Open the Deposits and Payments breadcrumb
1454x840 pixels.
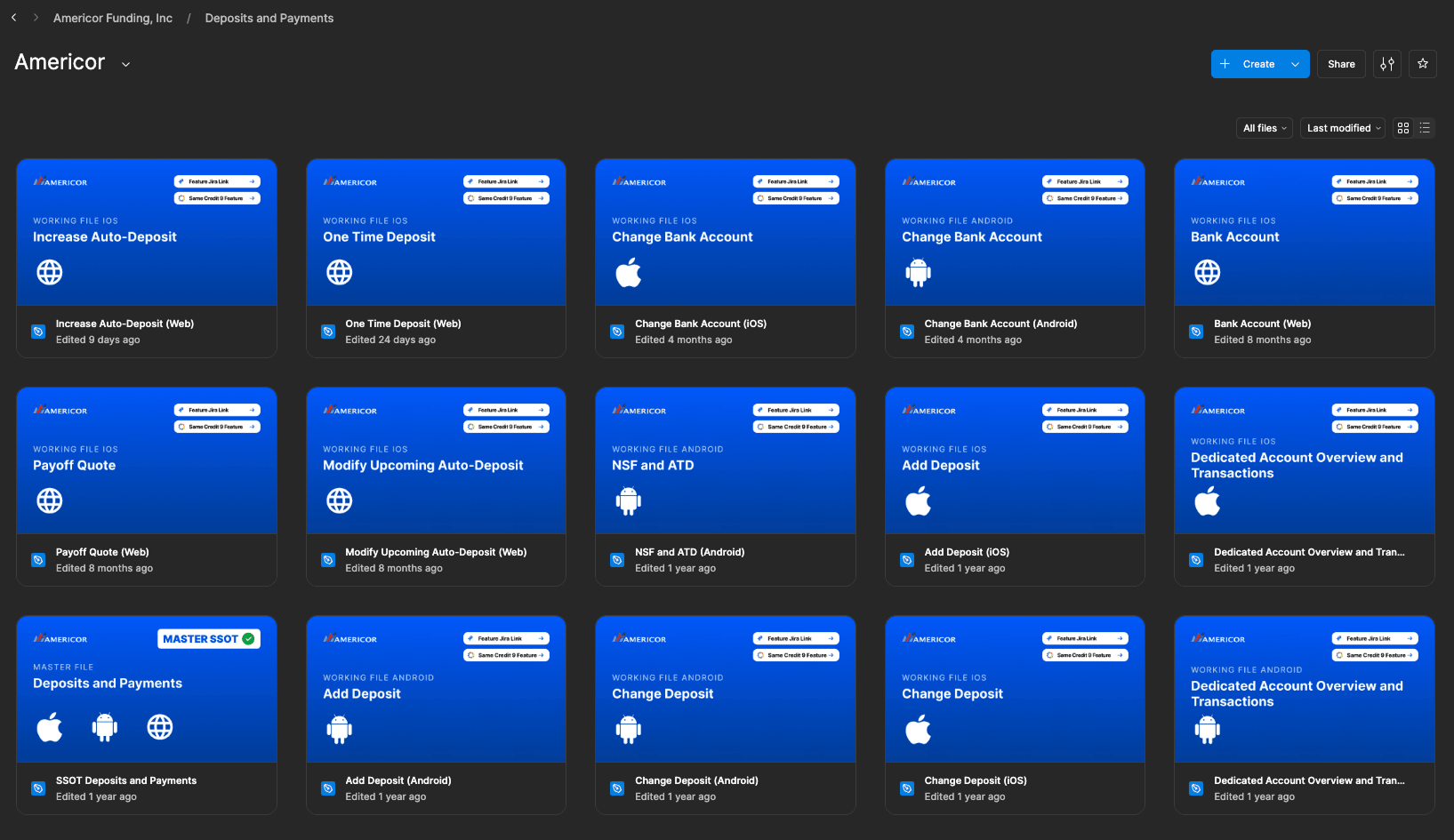(x=269, y=18)
